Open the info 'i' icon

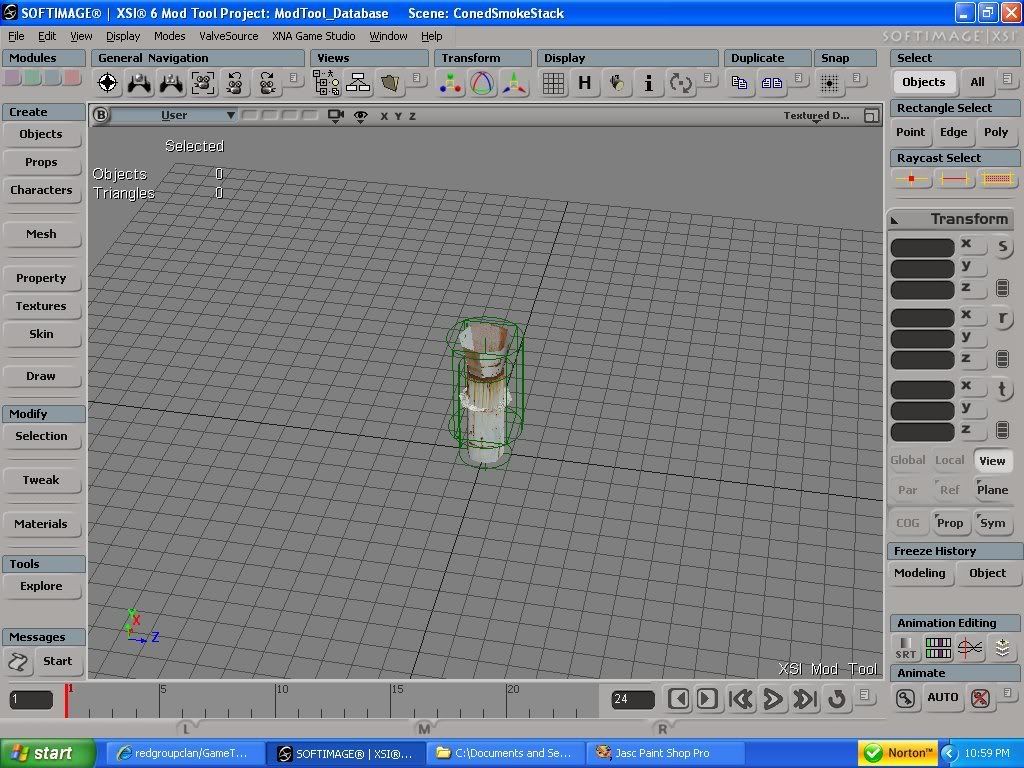coord(648,83)
